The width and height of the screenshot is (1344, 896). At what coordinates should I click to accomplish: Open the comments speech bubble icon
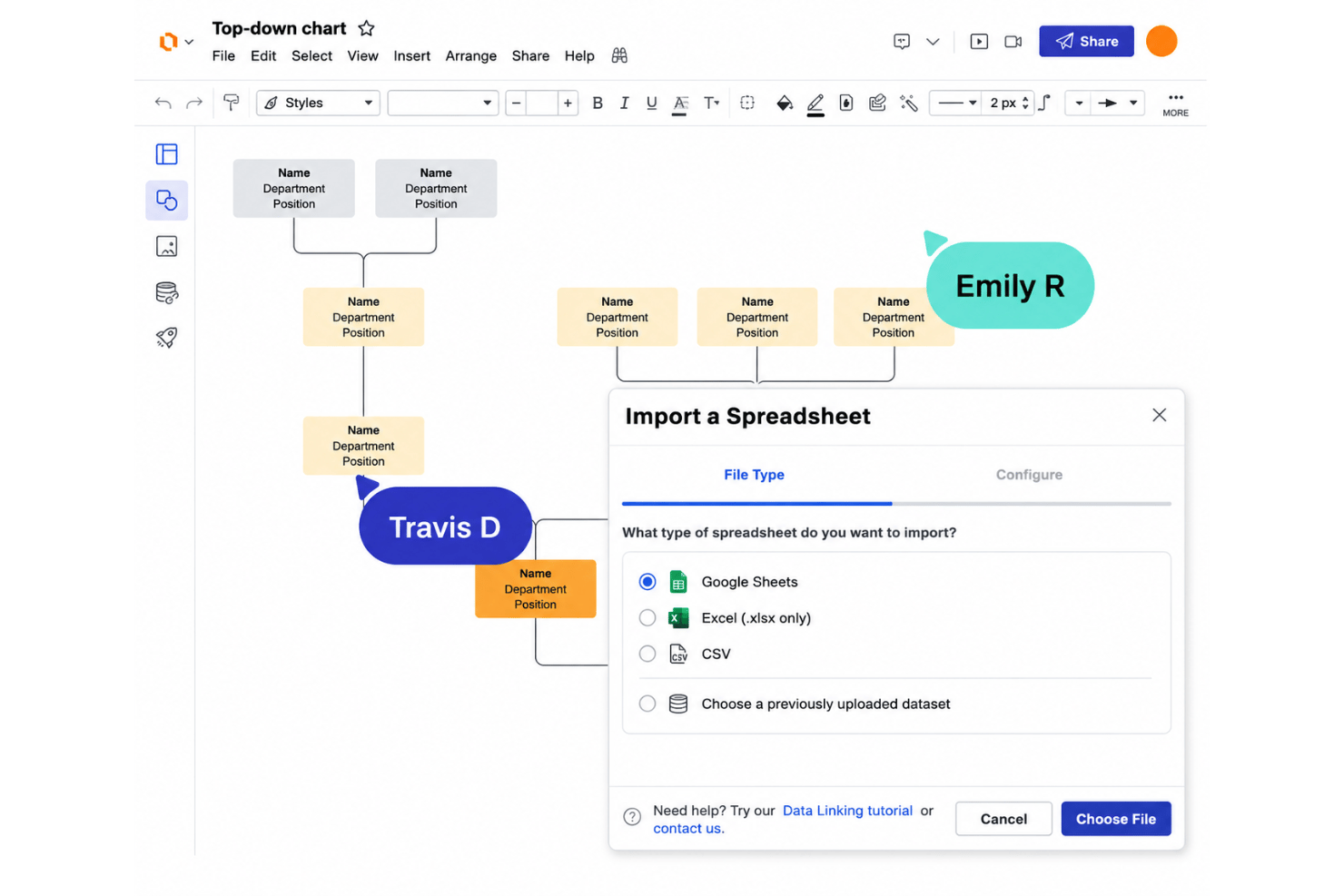coord(902,42)
